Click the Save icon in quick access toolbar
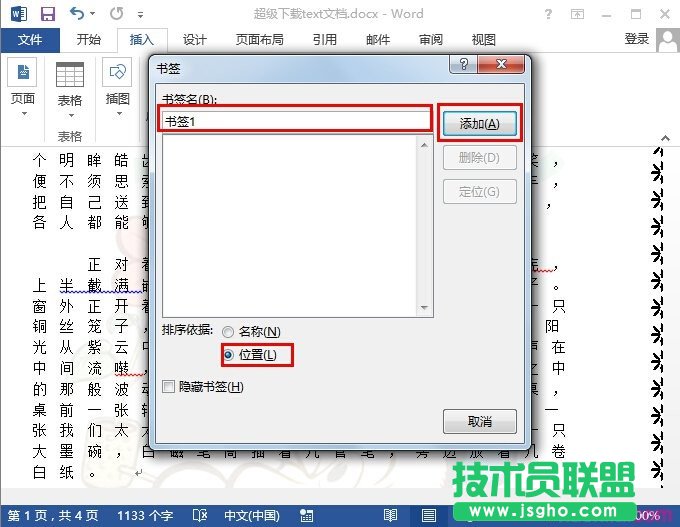This screenshot has height=527, width=680. click(47, 14)
